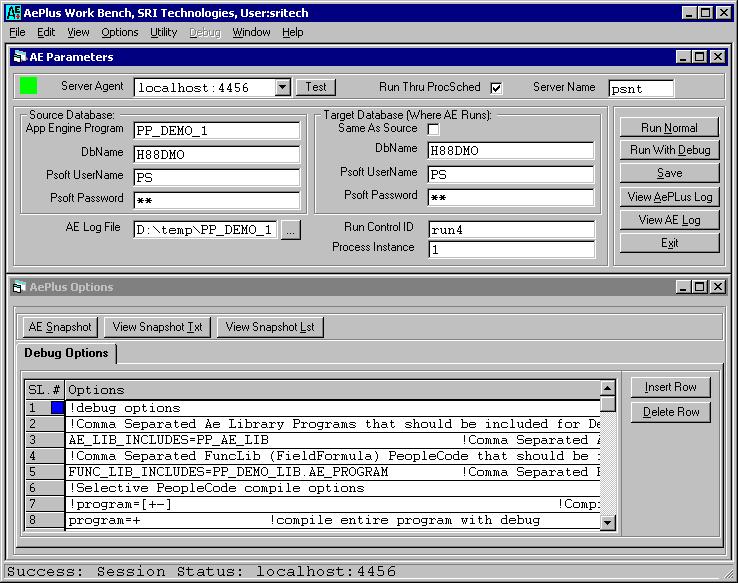Image resolution: width=738 pixels, height=583 pixels.
Task: Click the AePlus Options window icon
Action: pyautogui.click(x=18, y=287)
